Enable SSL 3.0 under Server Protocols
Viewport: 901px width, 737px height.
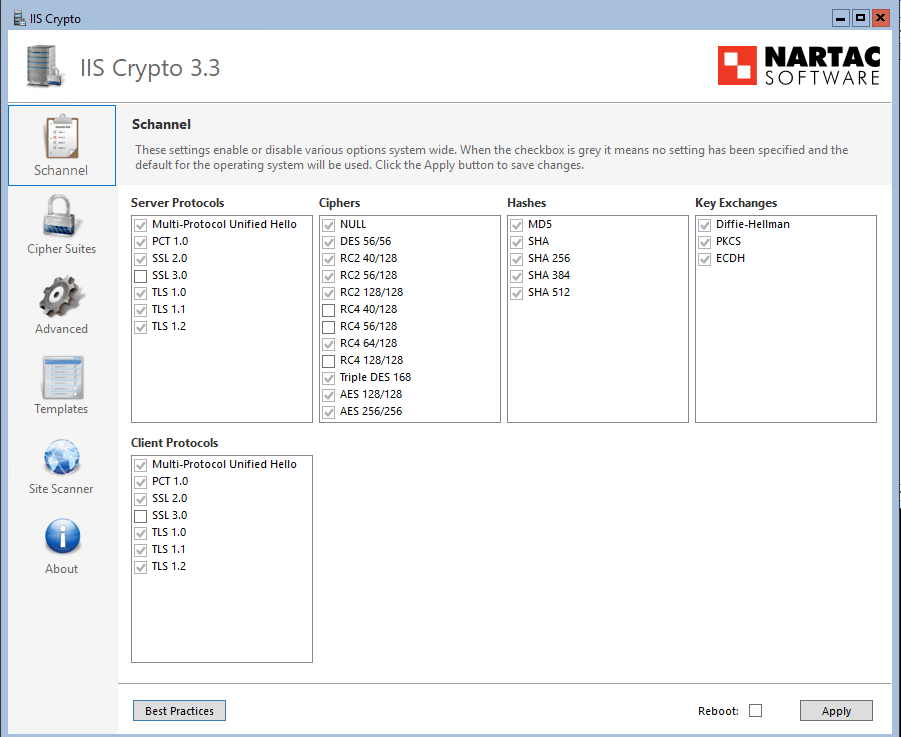(141, 275)
